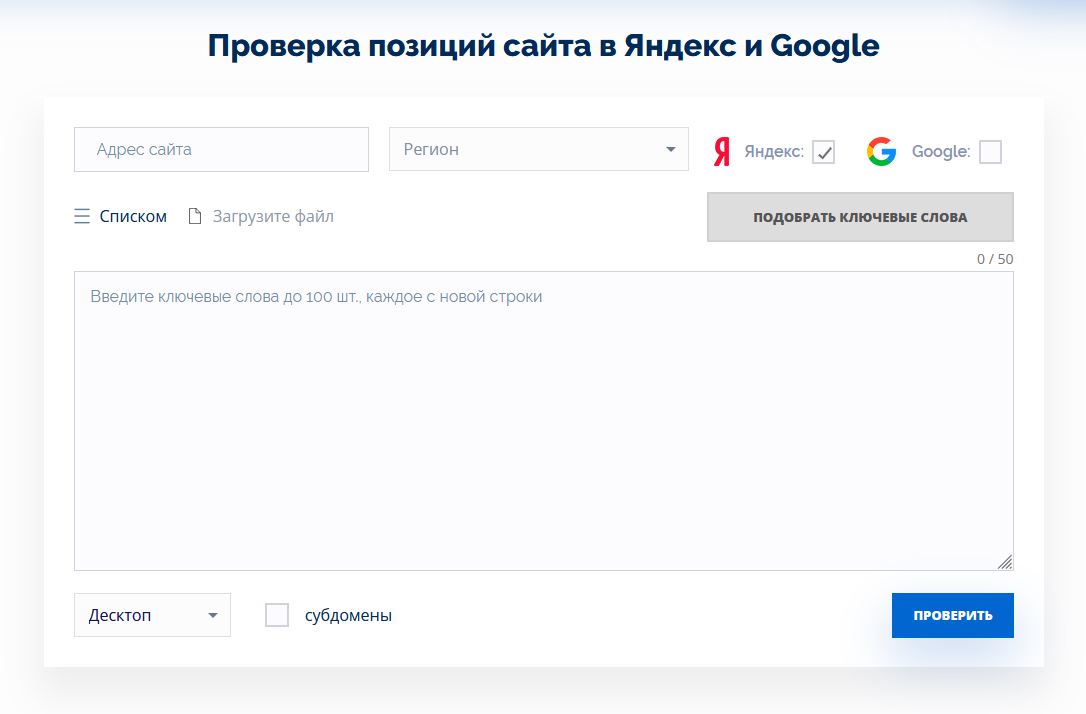Click the multicolored Google "G" logo
The image size is (1086, 714).
880,151
